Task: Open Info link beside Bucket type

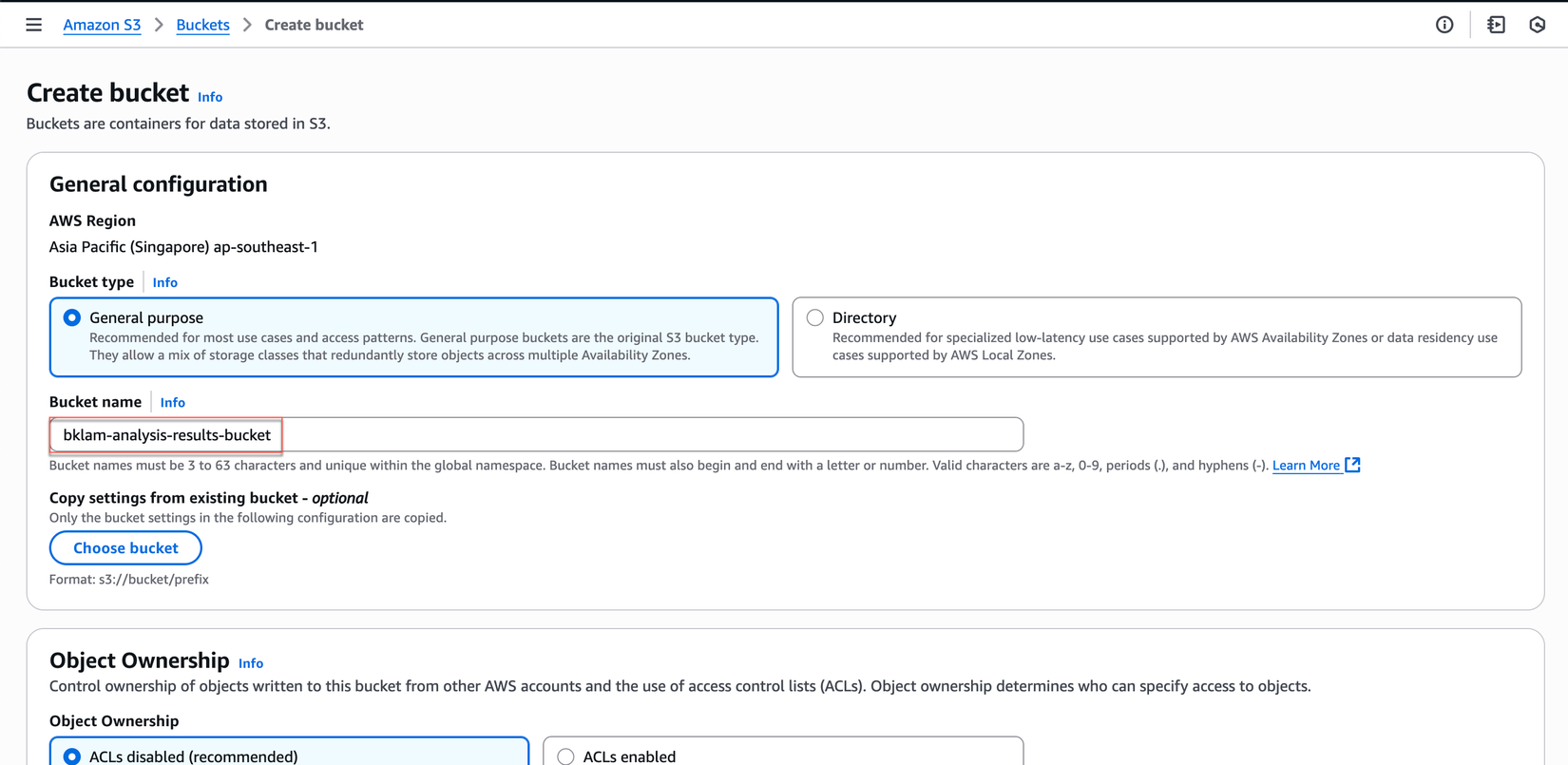Action: [164, 282]
